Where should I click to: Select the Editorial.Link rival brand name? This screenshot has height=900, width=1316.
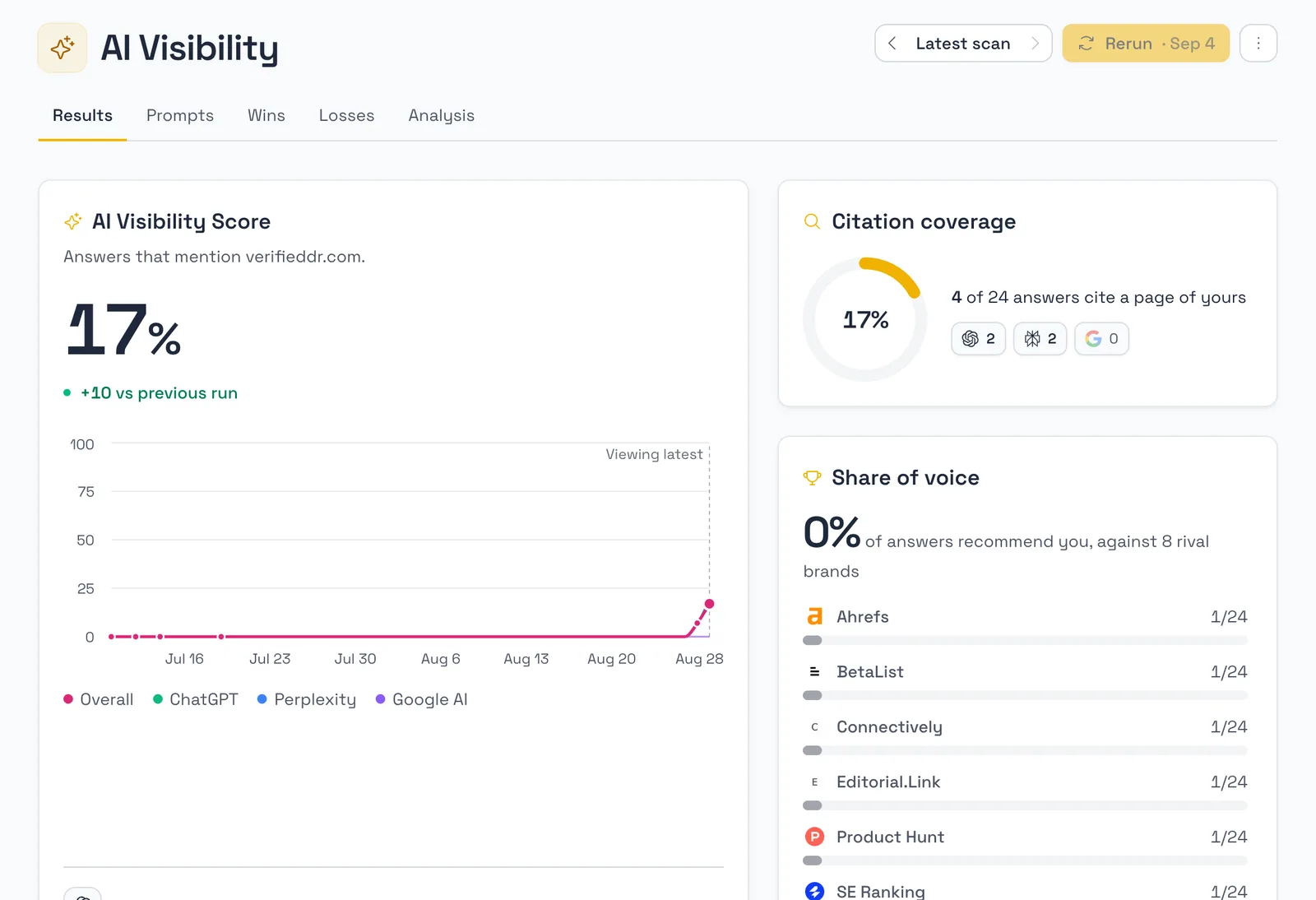(x=888, y=782)
